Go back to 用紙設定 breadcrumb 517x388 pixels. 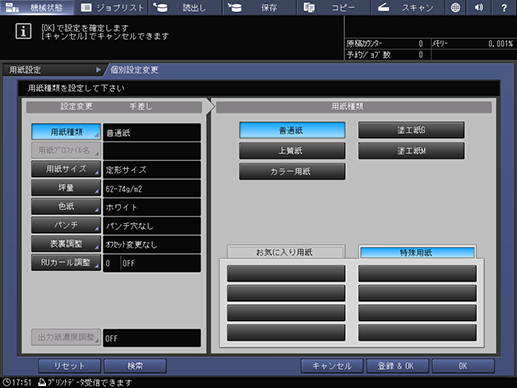coord(53,70)
